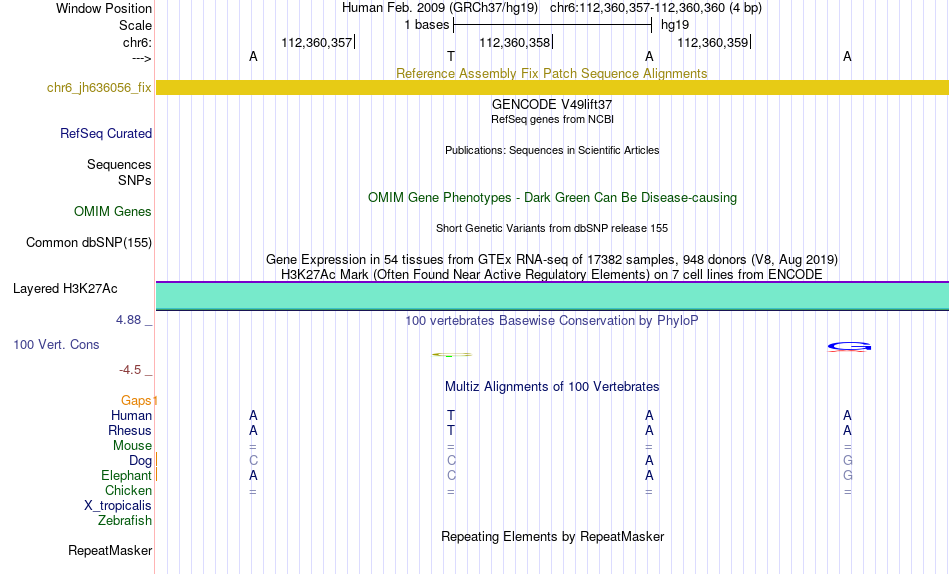Viewport: 950px width, 574px height.
Task: Click the Dog row's G base
Action: coord(848,461)
